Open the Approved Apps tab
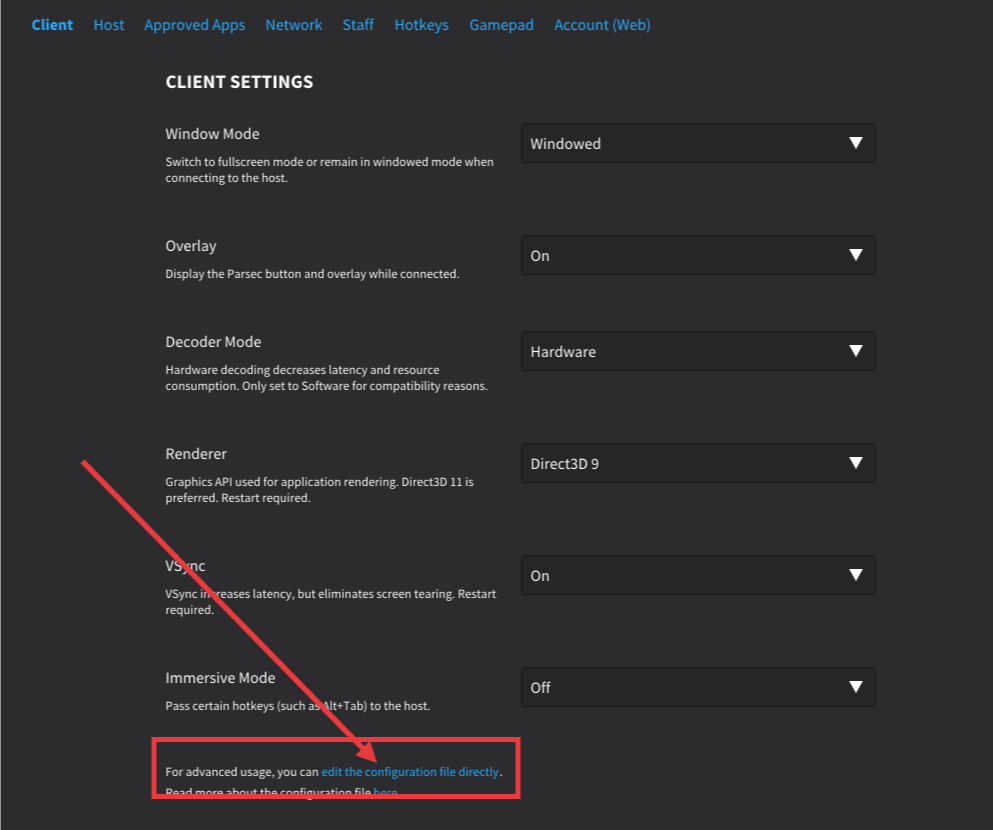 point(194,24)
